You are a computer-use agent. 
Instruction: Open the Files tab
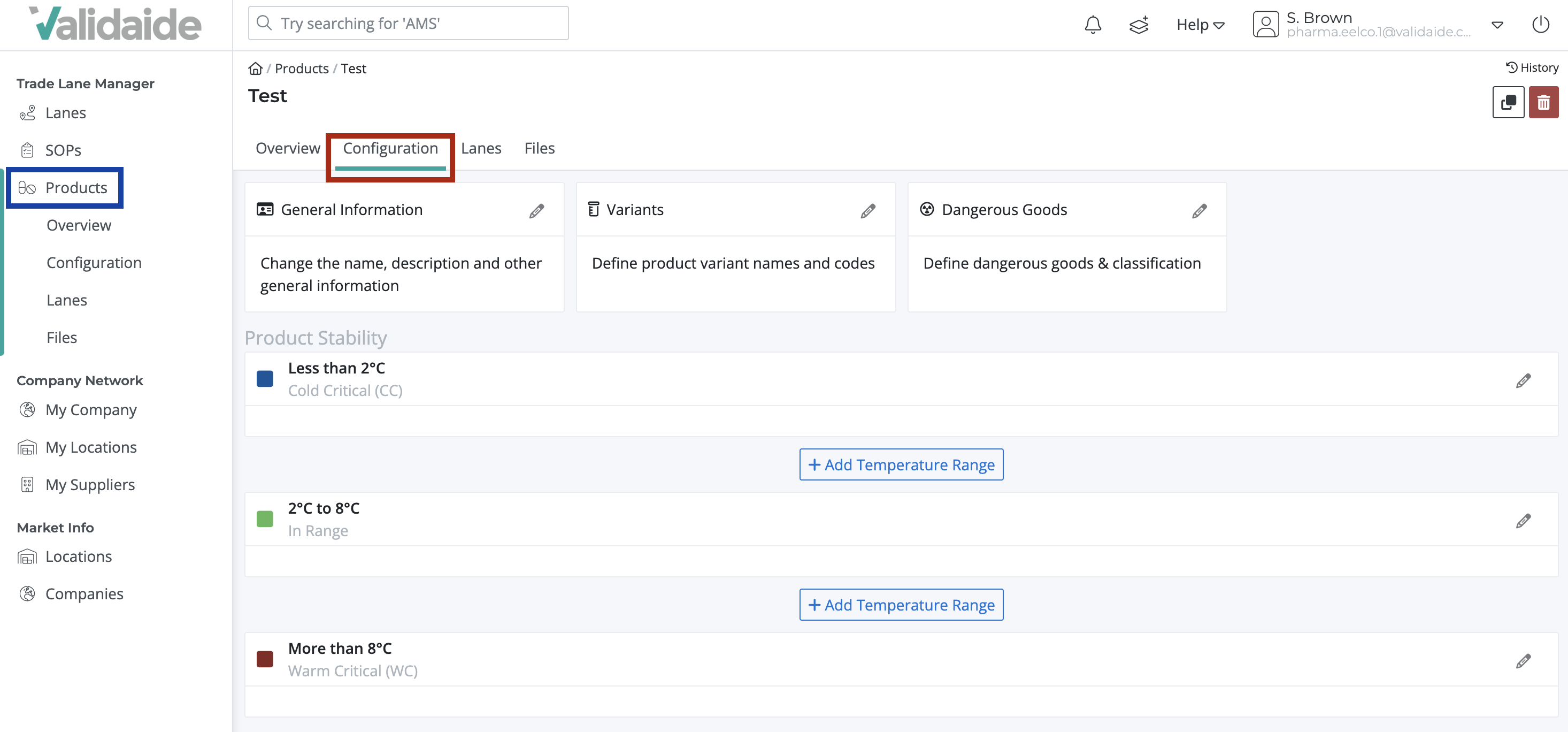(x=539, y=148)
